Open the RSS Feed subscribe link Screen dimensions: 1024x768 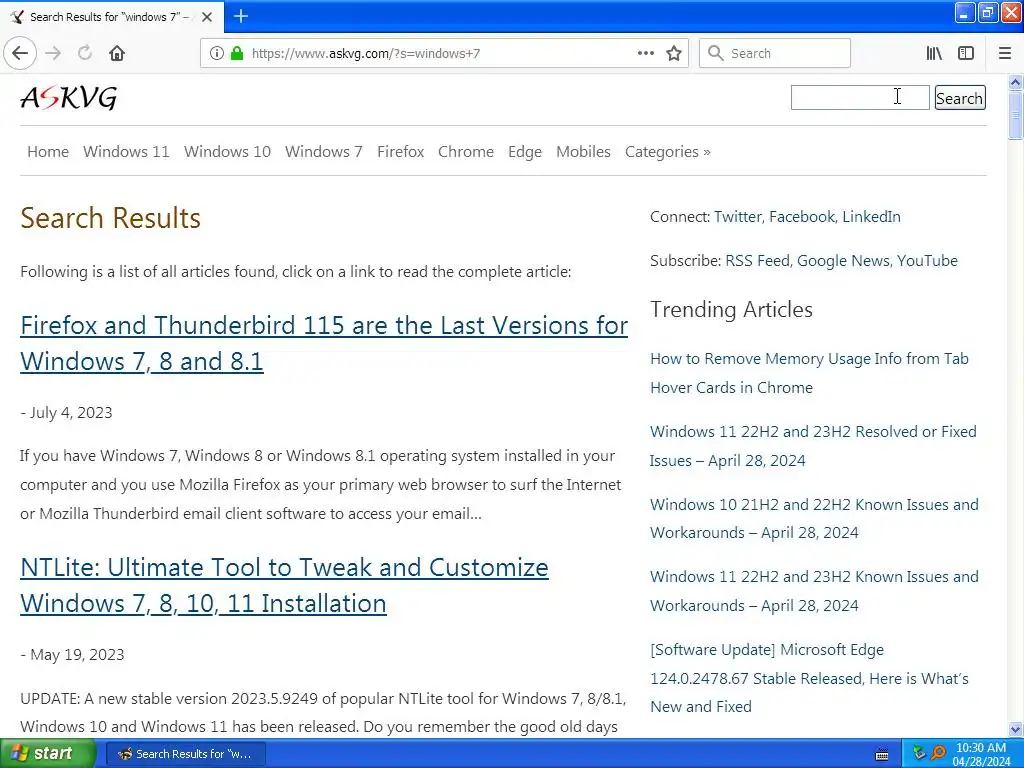tap(758, 261)
